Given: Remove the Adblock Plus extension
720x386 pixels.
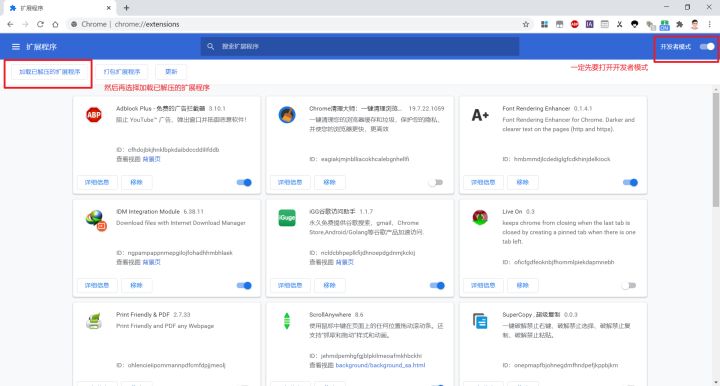Looking at the screenshot, I should (x=136, y=182).
